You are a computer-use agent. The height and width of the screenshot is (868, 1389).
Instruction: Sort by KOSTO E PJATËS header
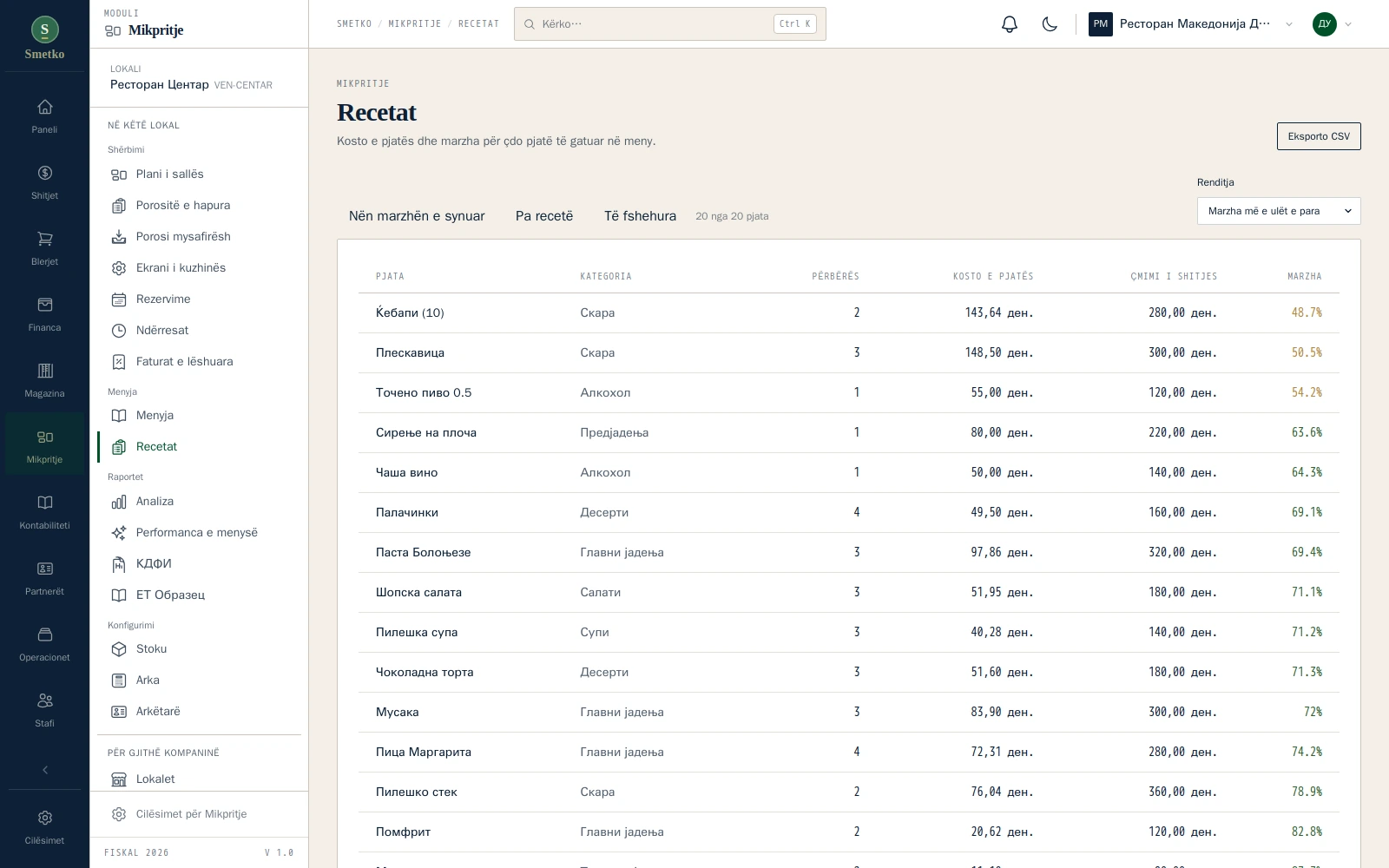[993, 276]
